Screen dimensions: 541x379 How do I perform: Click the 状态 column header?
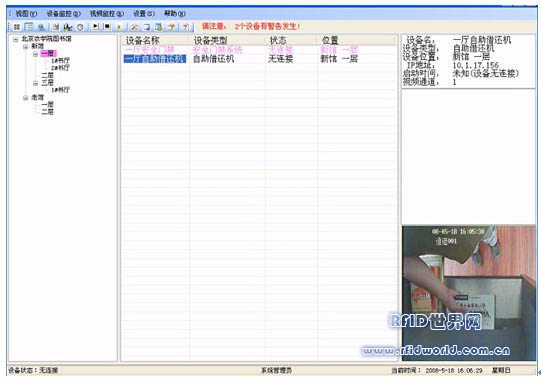click(x=278, y=40)
